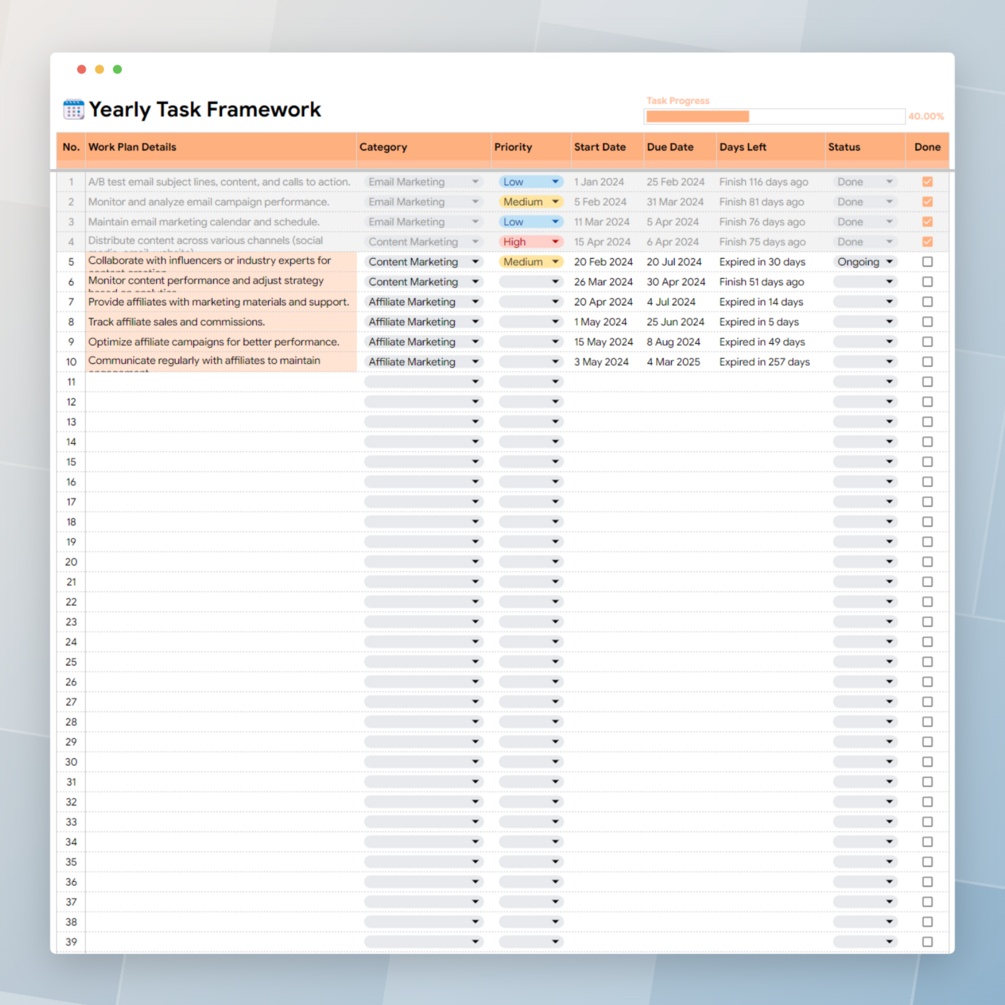Select the 'A/B test email subject lines' cell
Image resolution: width=1005 pixels, height=1005 pixels.
tap(221, 182)
